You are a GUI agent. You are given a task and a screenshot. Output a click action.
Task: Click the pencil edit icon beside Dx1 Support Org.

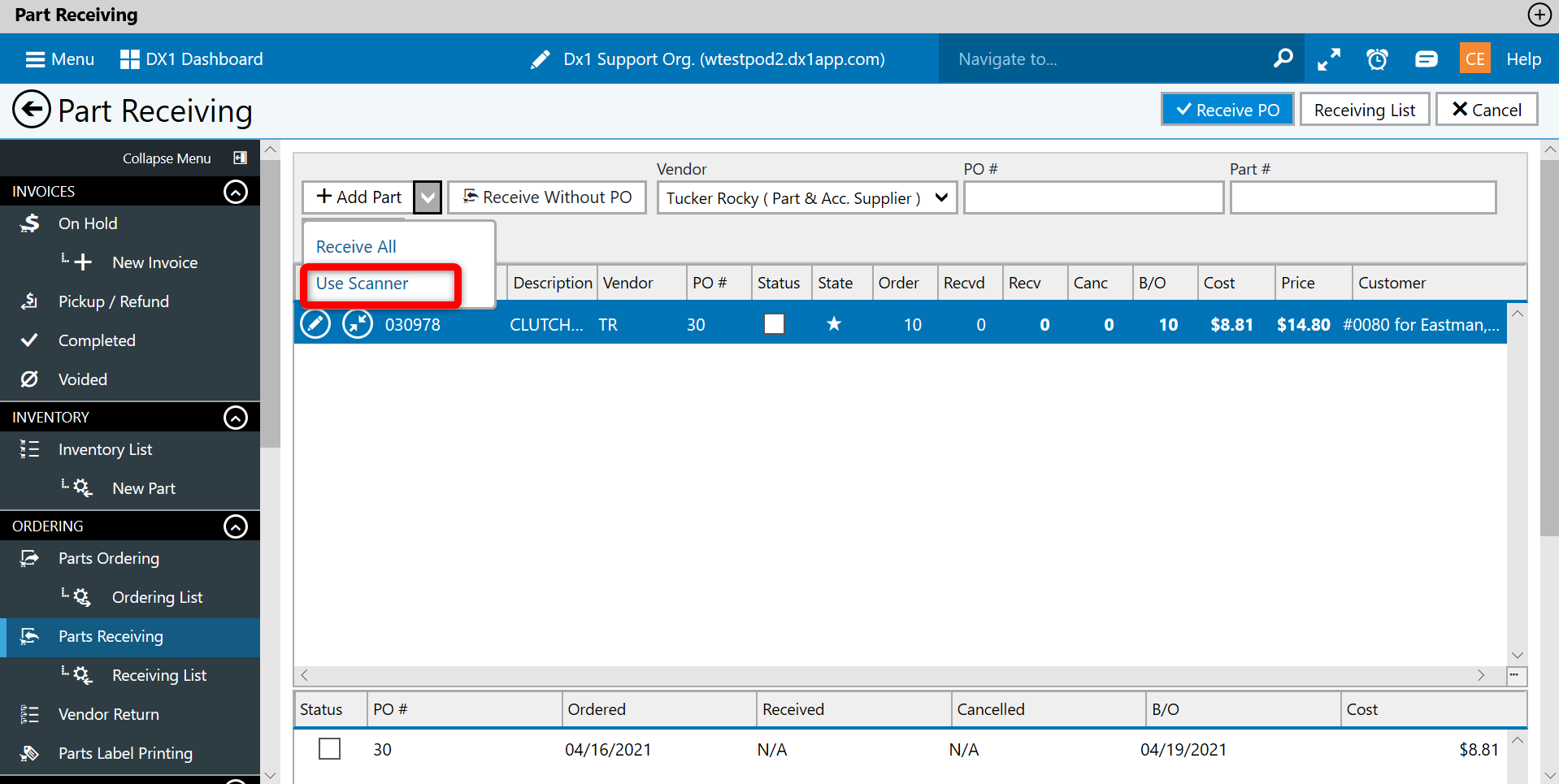pos(540,59)
